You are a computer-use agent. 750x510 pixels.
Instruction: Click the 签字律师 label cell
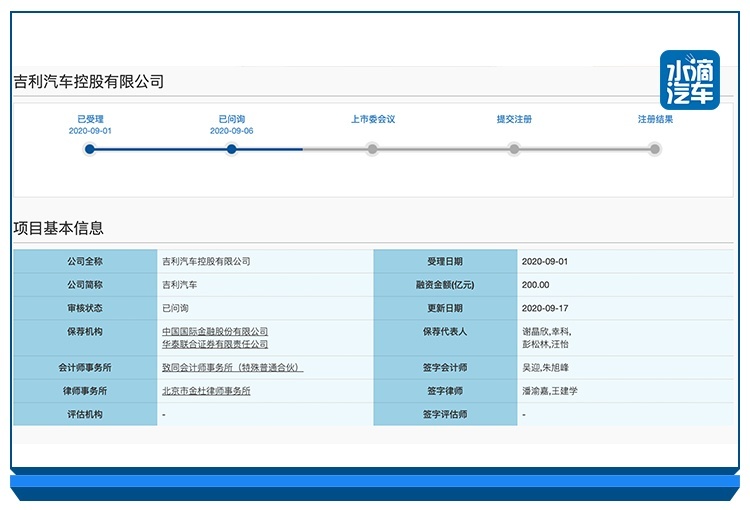(445, 391)
